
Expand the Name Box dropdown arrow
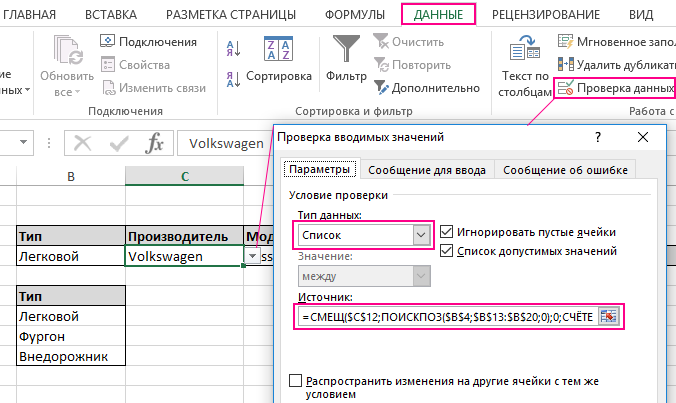coord(23,142)
